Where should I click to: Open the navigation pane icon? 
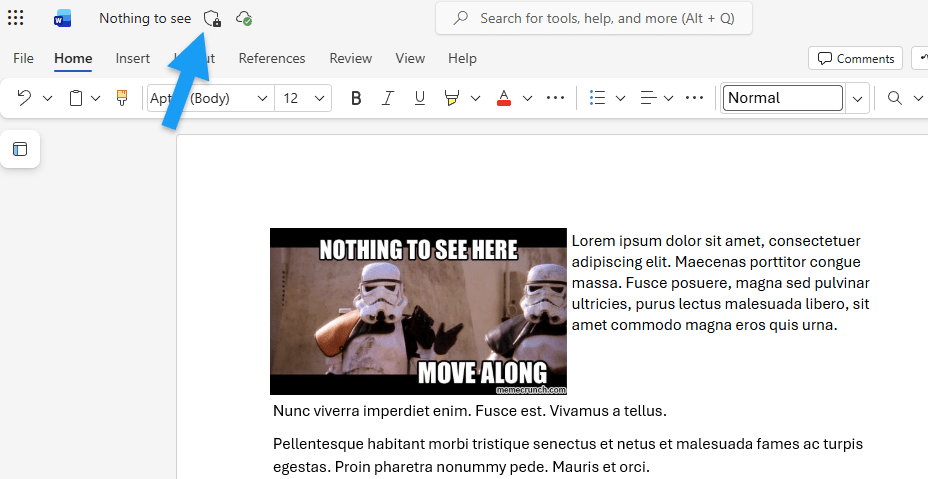[20, 149]
